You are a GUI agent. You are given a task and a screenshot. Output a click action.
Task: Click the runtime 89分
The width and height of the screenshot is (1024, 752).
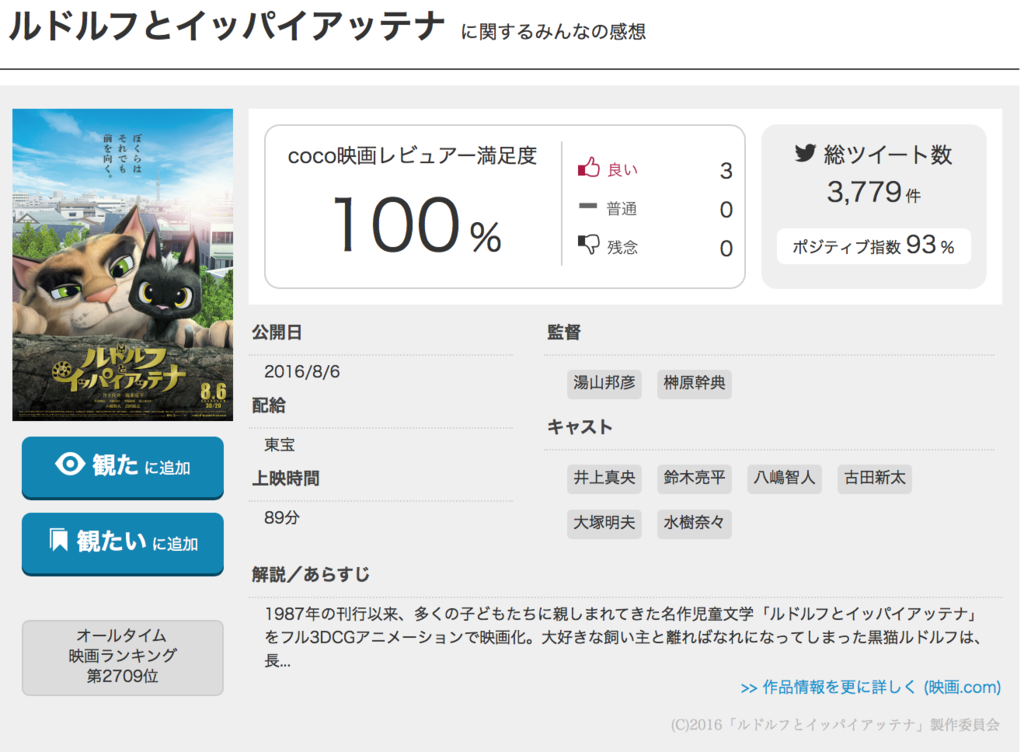click(281, 518)
